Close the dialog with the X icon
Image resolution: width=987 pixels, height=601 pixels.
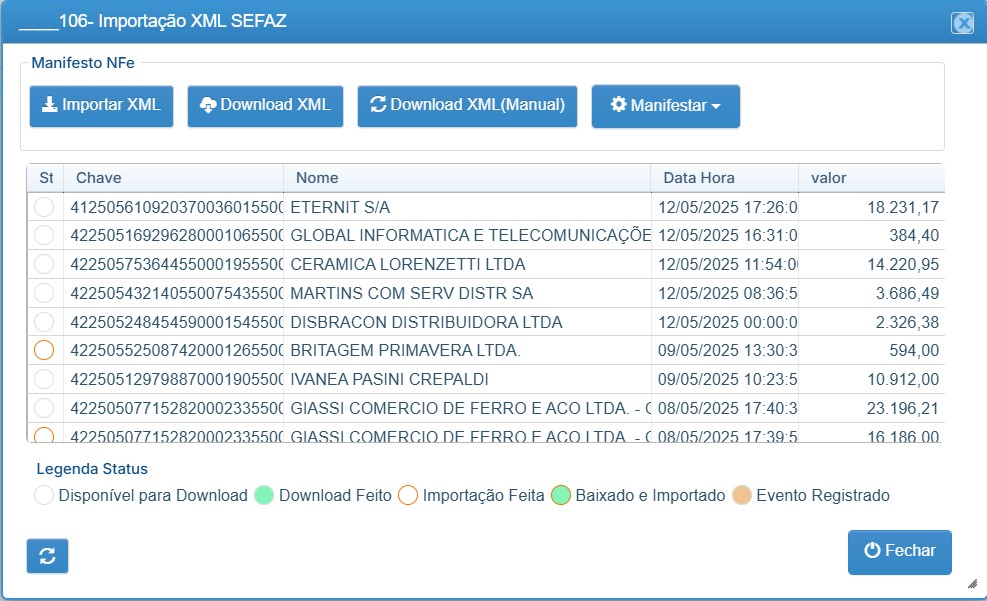pyautogui.click(x=962, y=23)
